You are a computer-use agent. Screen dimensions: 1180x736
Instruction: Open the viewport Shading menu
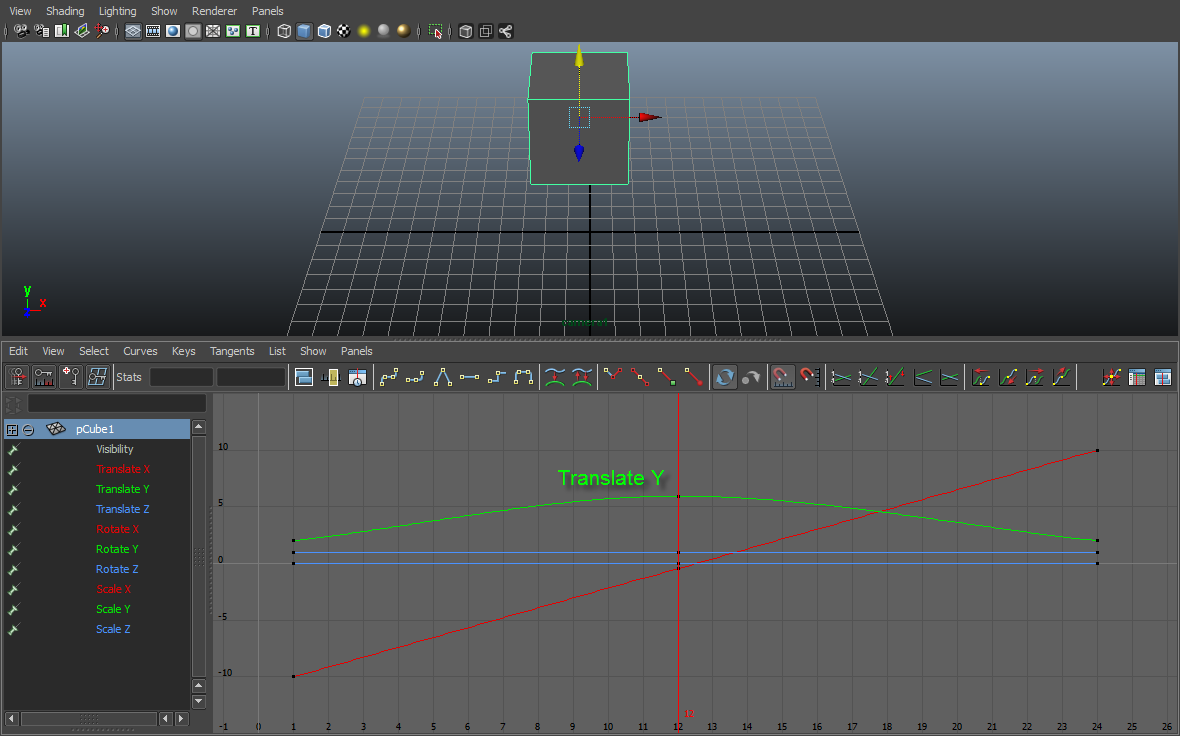pos(66,11)
